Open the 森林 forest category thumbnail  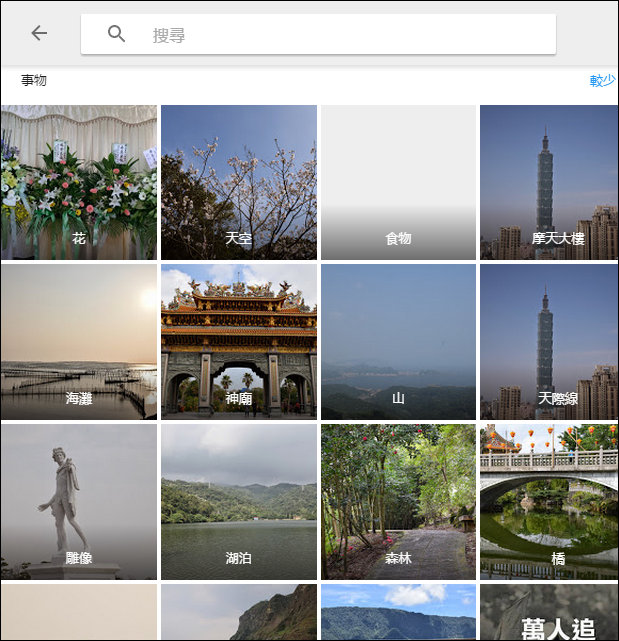(x=398, y=502)
